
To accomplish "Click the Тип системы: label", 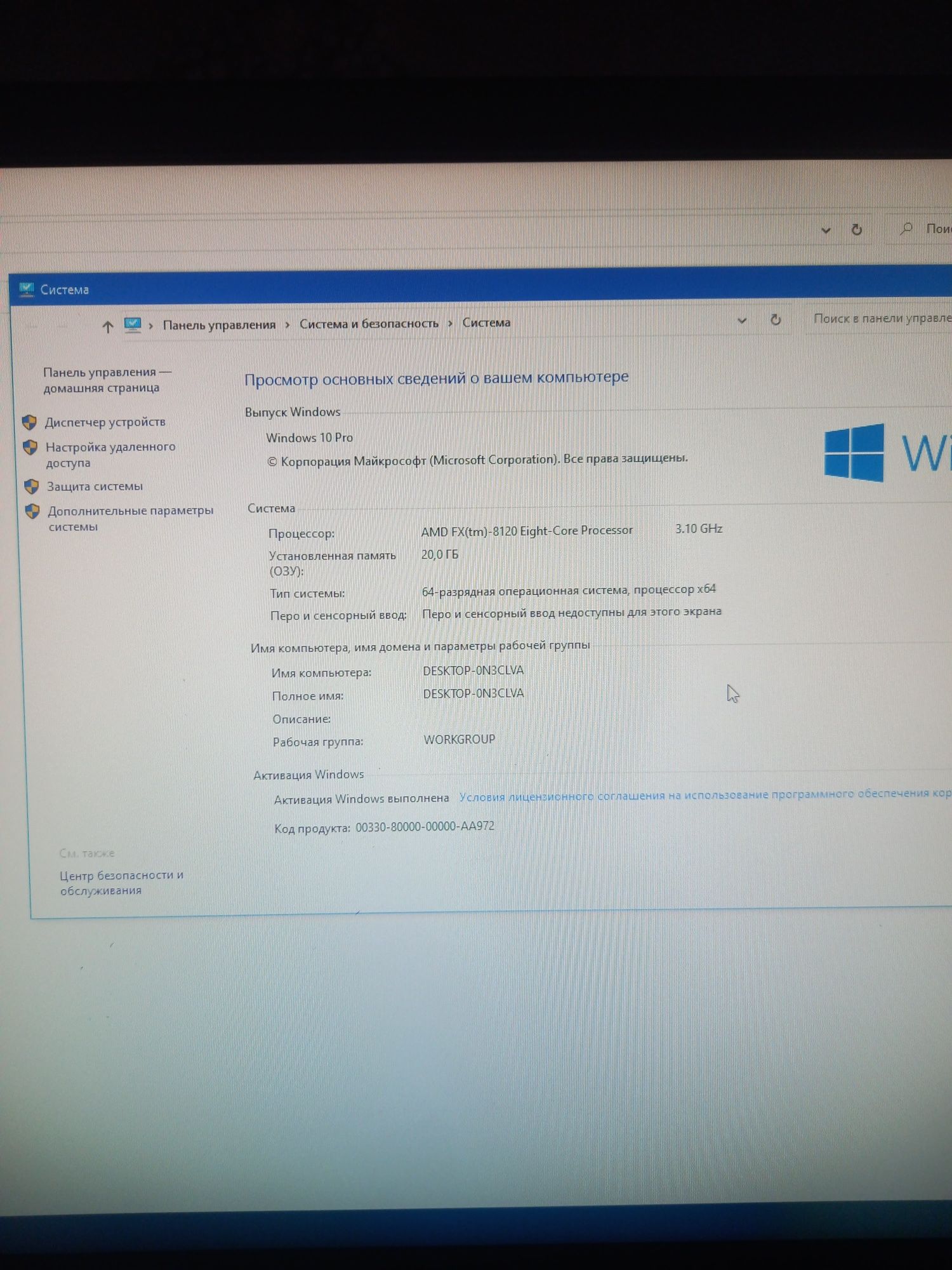I will click(307, 594).
